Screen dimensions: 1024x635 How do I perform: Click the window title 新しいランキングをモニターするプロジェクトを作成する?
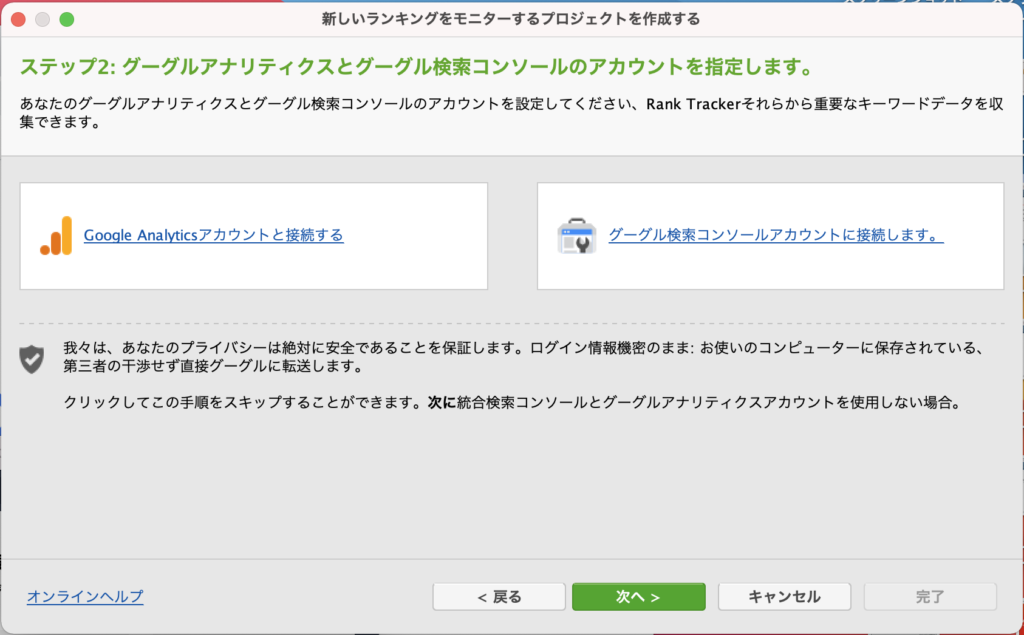pos(511,19)
